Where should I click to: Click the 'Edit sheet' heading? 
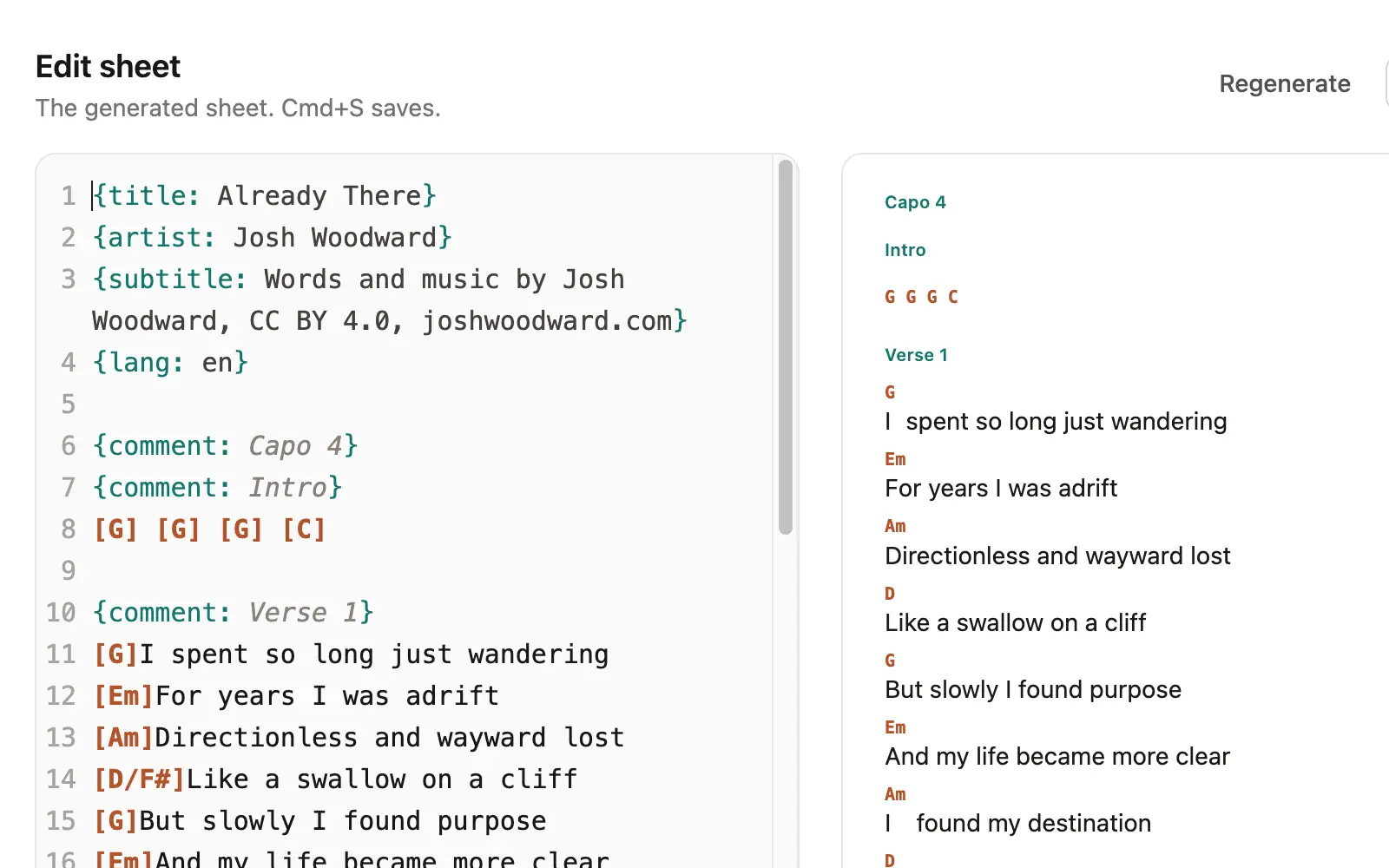pos(109,67)
